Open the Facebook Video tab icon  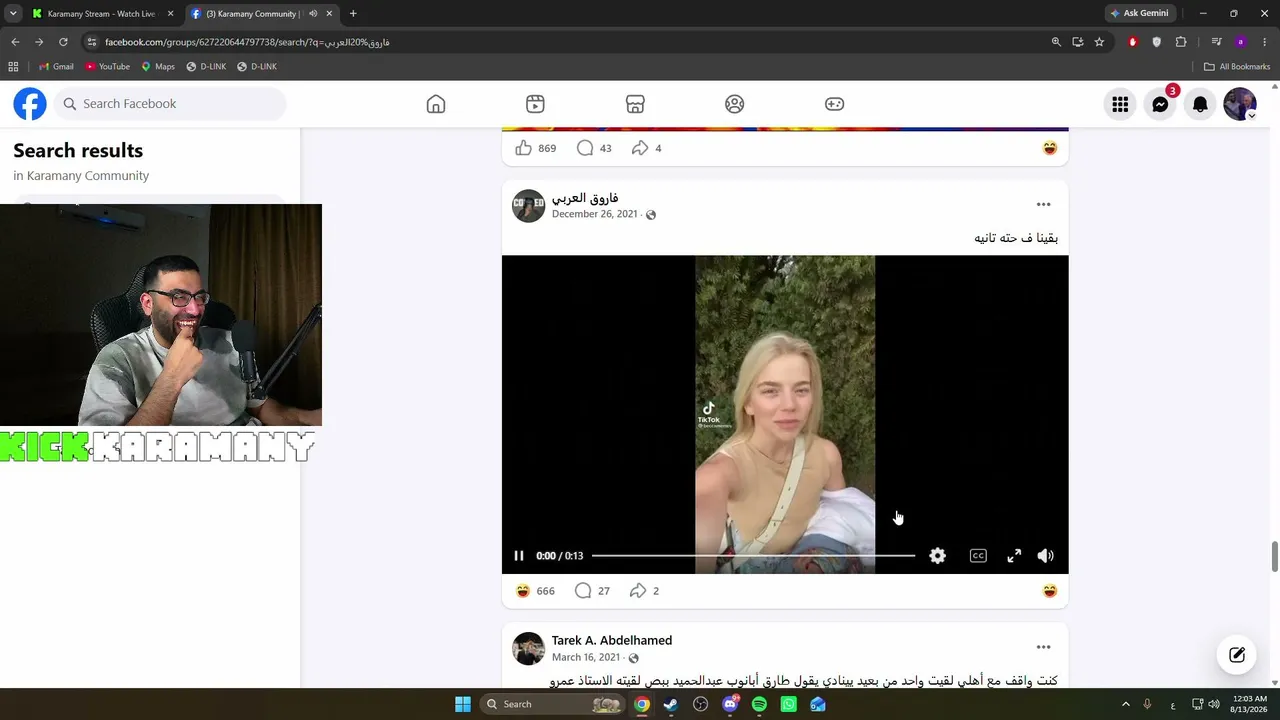pyautogui.click(x=535, y=104)
